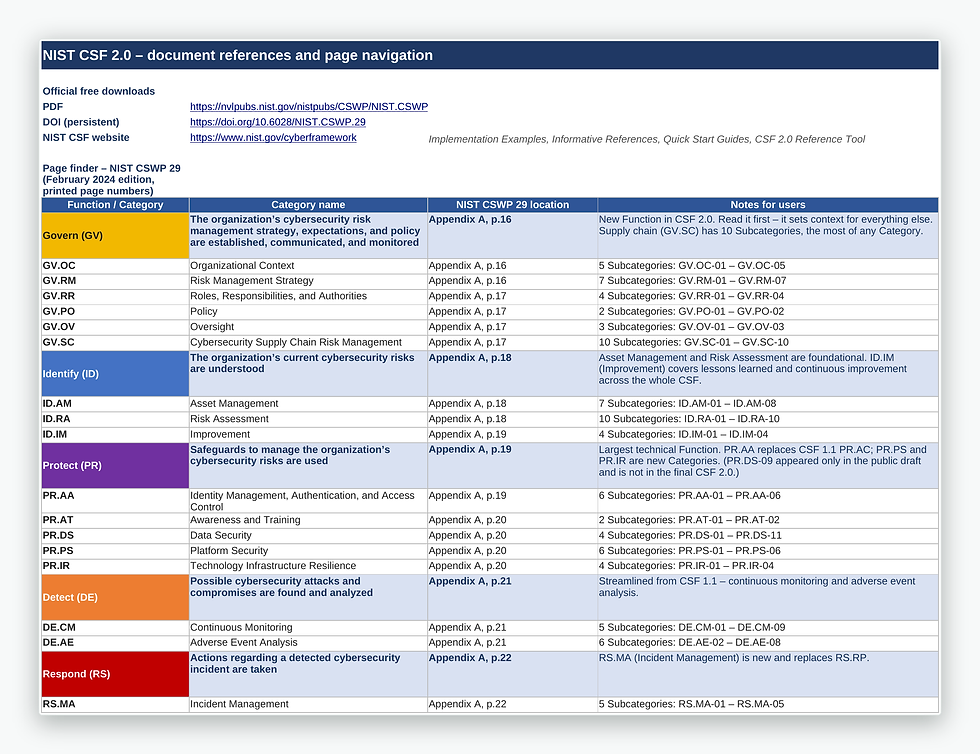Select the ID.AM row code cell
980x754 pixels.
(x=115, y=404)
